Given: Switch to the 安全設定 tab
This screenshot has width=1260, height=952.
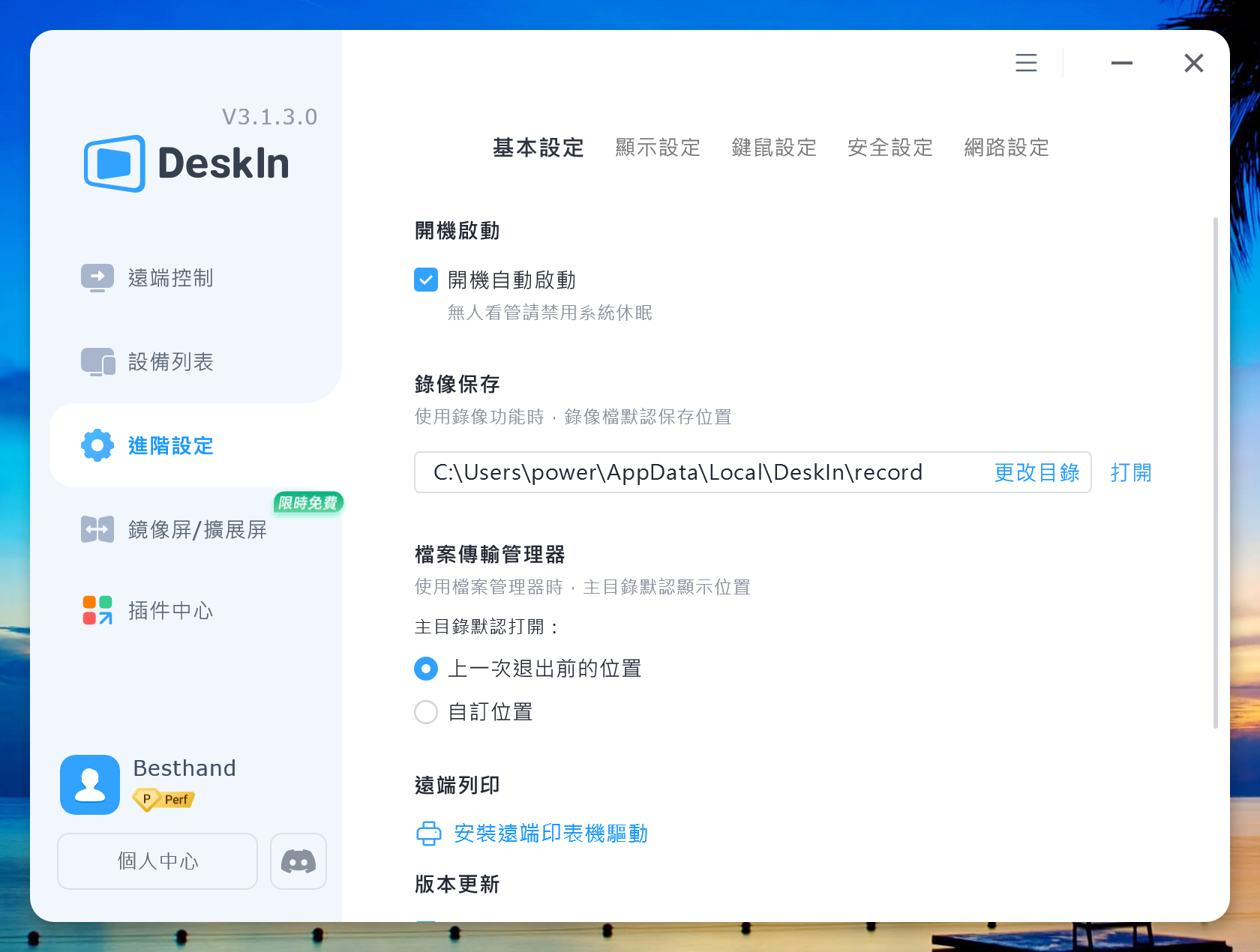Looking at the screenshot, I should [889, 148].
